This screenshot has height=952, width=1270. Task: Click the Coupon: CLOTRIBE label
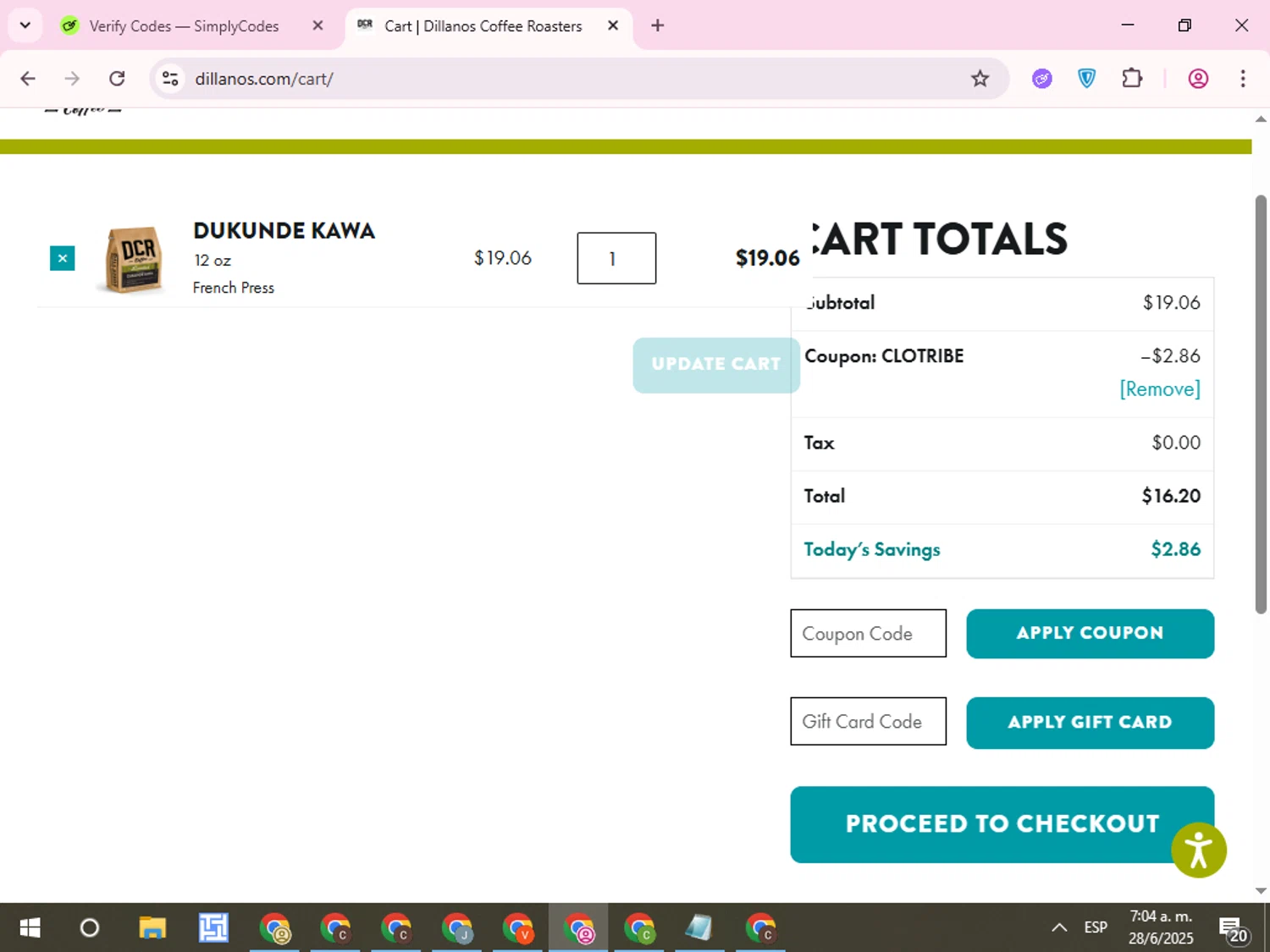pyautogui.click(x=884, y=356)
